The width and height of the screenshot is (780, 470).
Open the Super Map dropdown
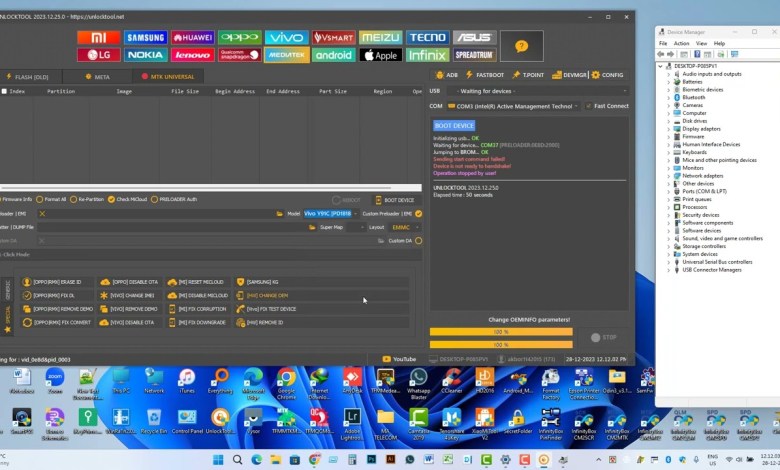tap(356, 227)
